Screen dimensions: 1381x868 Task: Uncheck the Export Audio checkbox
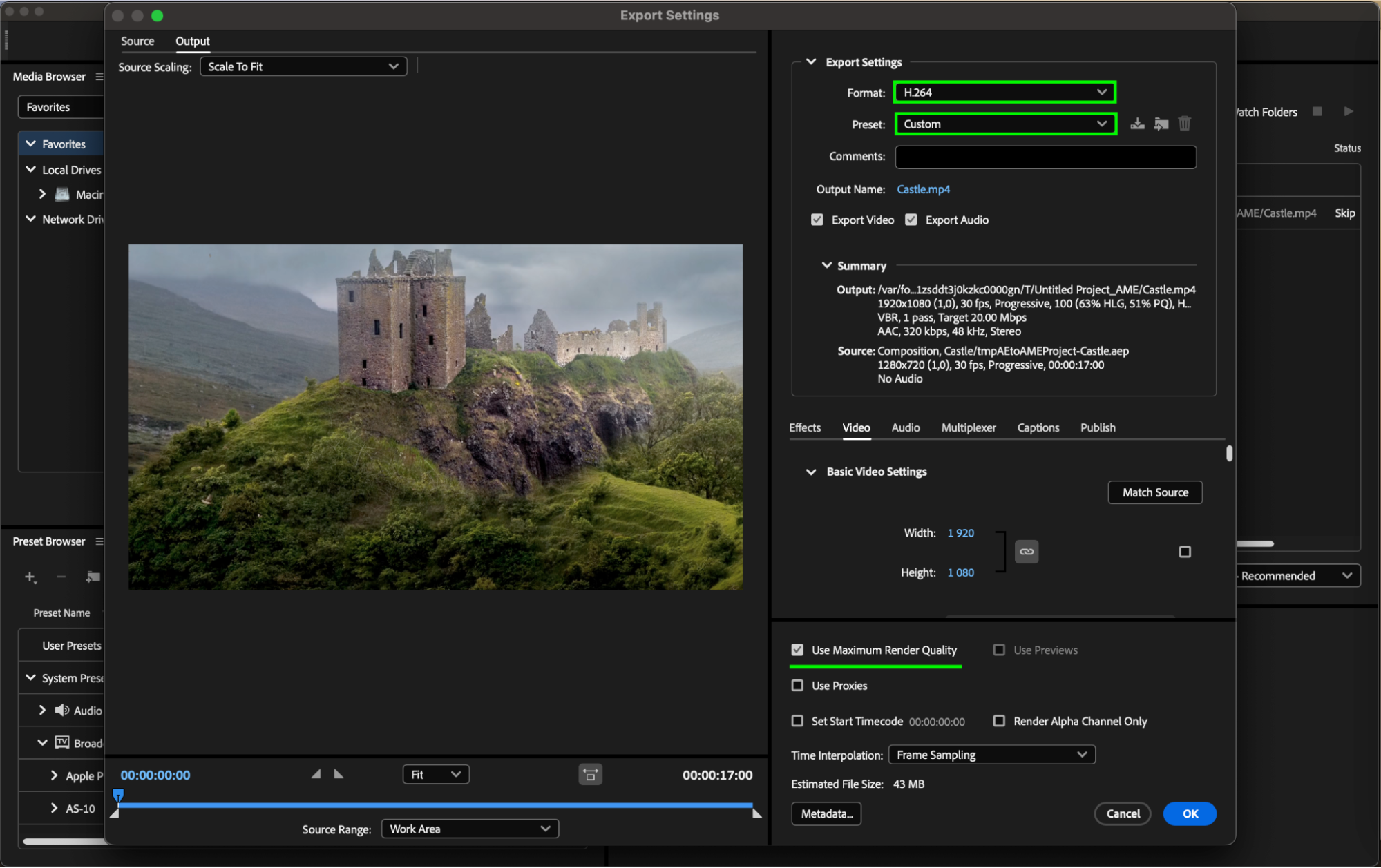point(911,220)
